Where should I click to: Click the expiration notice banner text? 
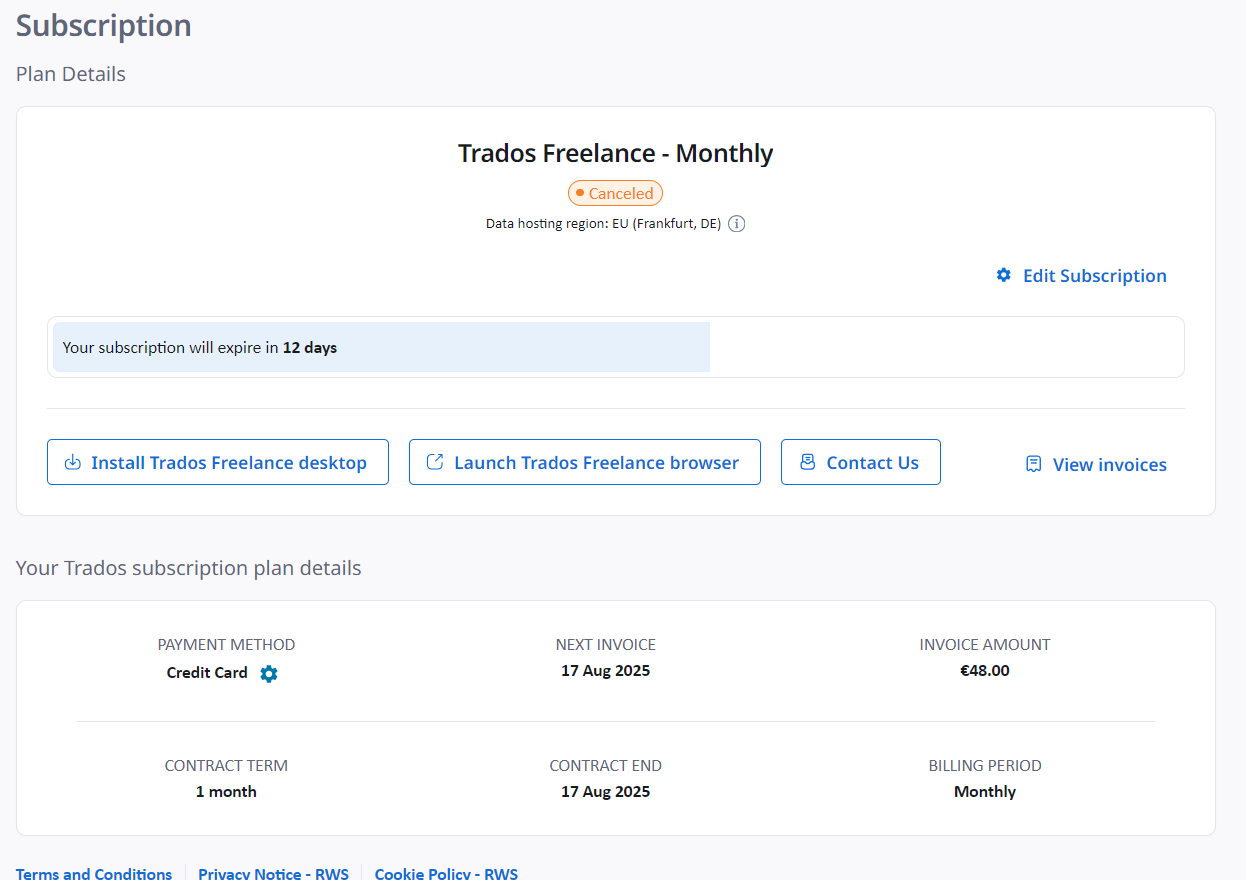[198, 347]
